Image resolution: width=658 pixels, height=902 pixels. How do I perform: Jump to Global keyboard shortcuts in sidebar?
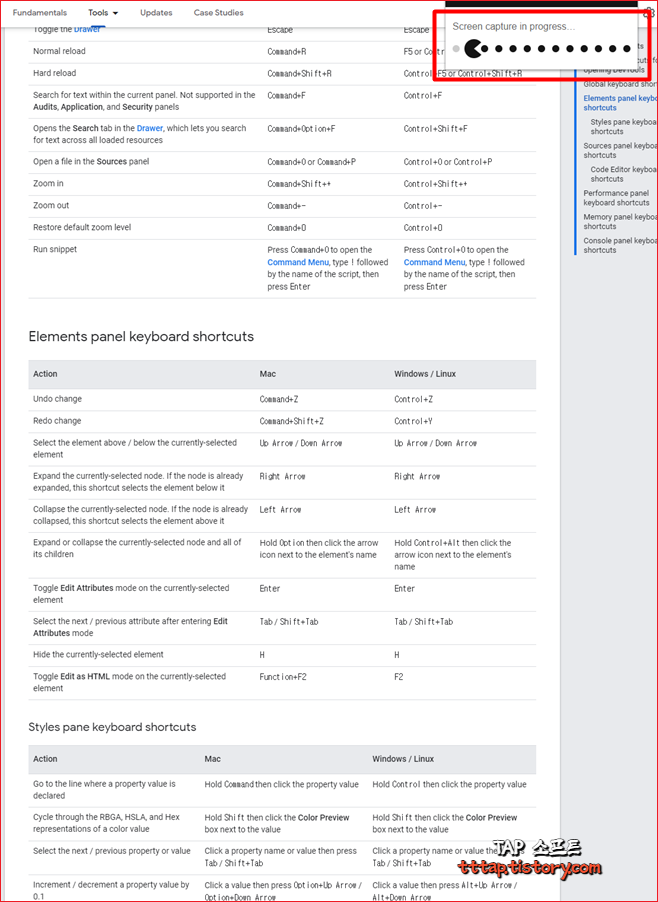click(x=620, y=84)
